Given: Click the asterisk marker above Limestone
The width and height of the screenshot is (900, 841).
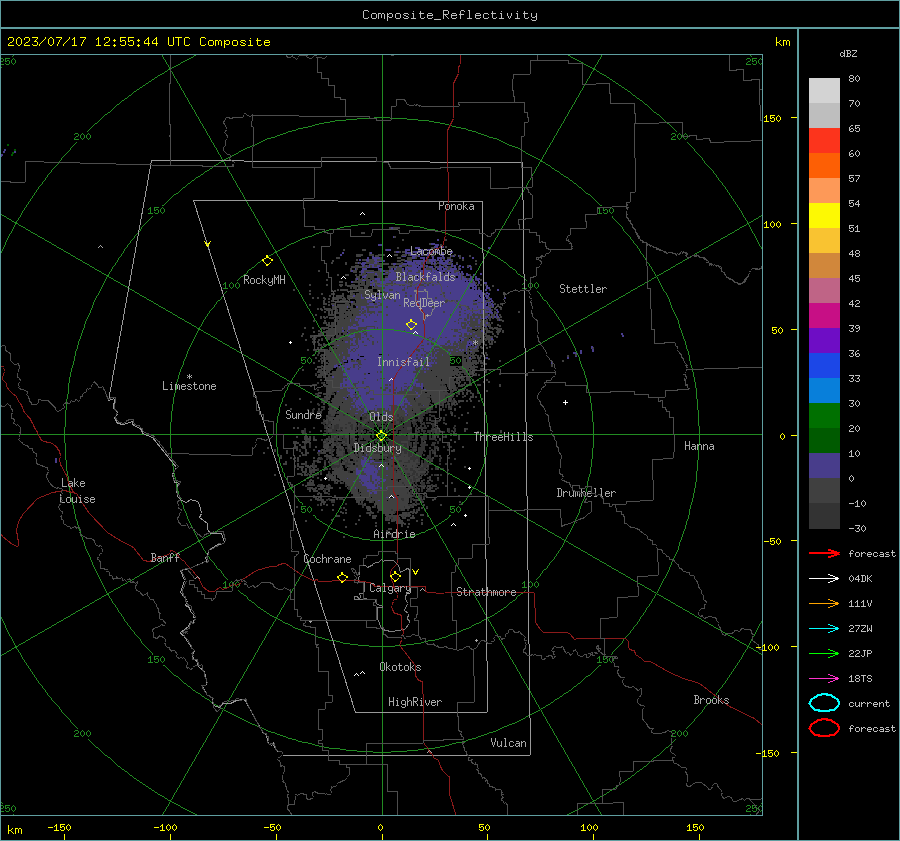Looking at the screenshot, I should click(x=189, y=377).
